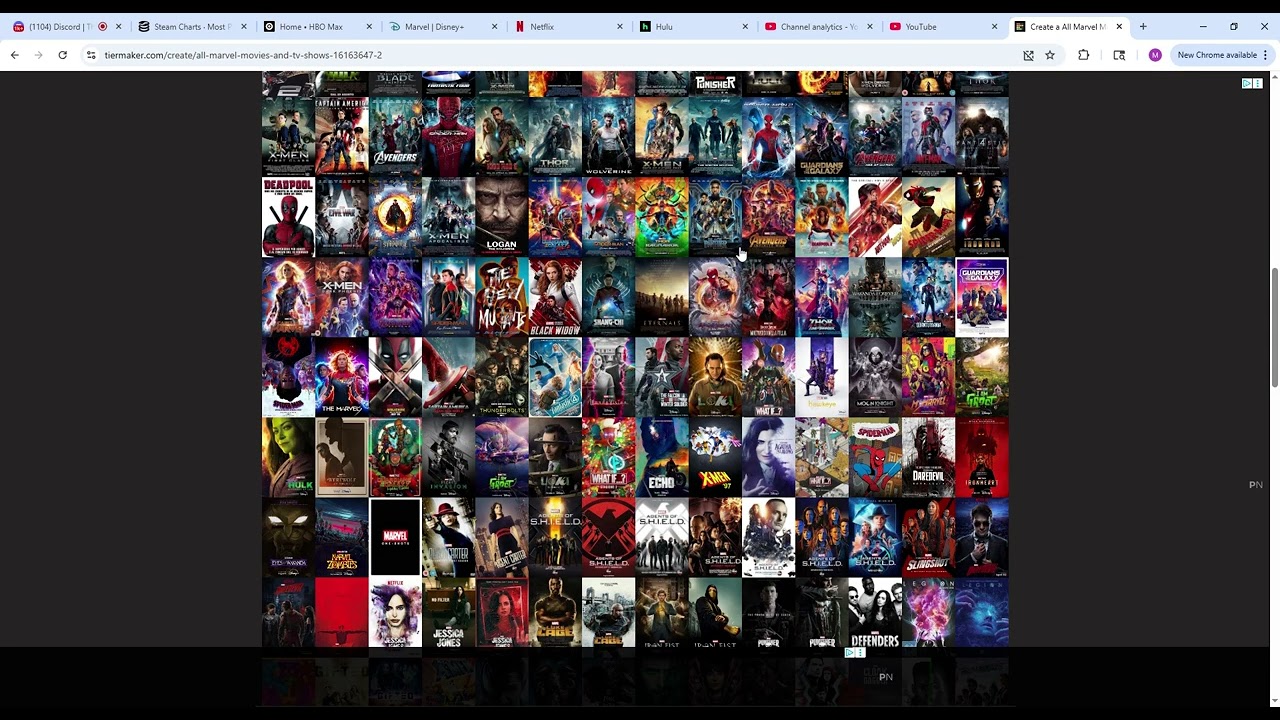Select the X-Men '97 poster
Screen dimensions: 1280x720
pos(715,457)
